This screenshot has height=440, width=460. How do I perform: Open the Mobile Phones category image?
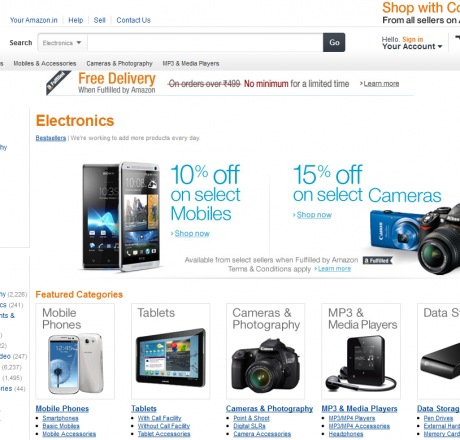coord(75,363)
